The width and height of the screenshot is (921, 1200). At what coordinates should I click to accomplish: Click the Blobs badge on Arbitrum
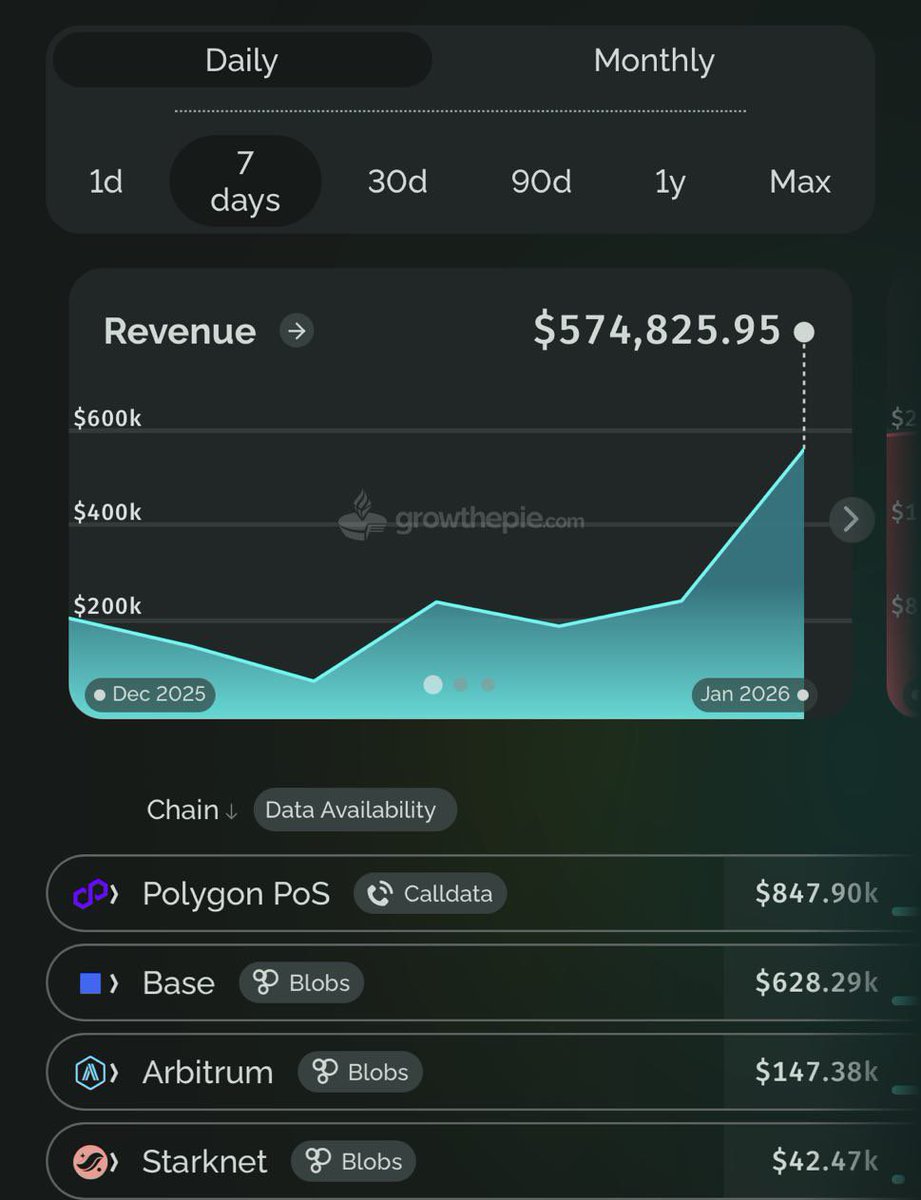(360, 1072)
